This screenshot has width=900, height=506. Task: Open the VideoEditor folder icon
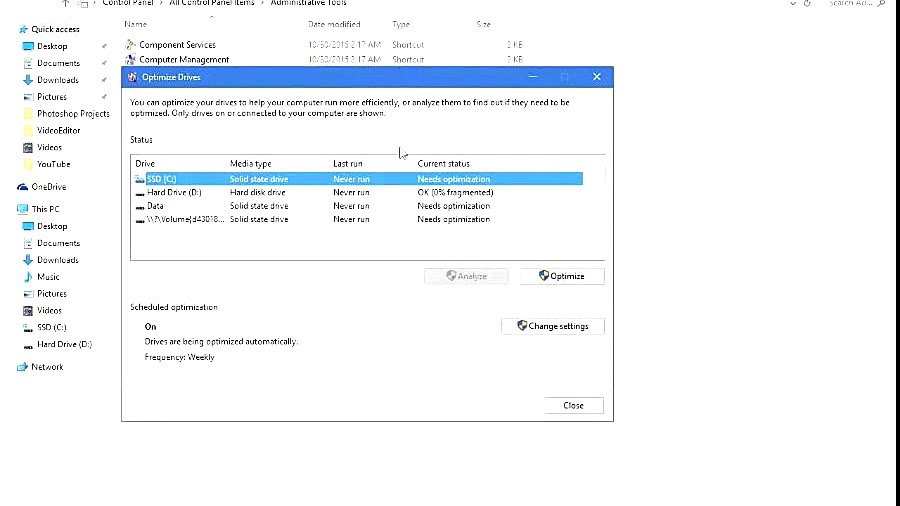pyautogui.click(x=28, y=130)
